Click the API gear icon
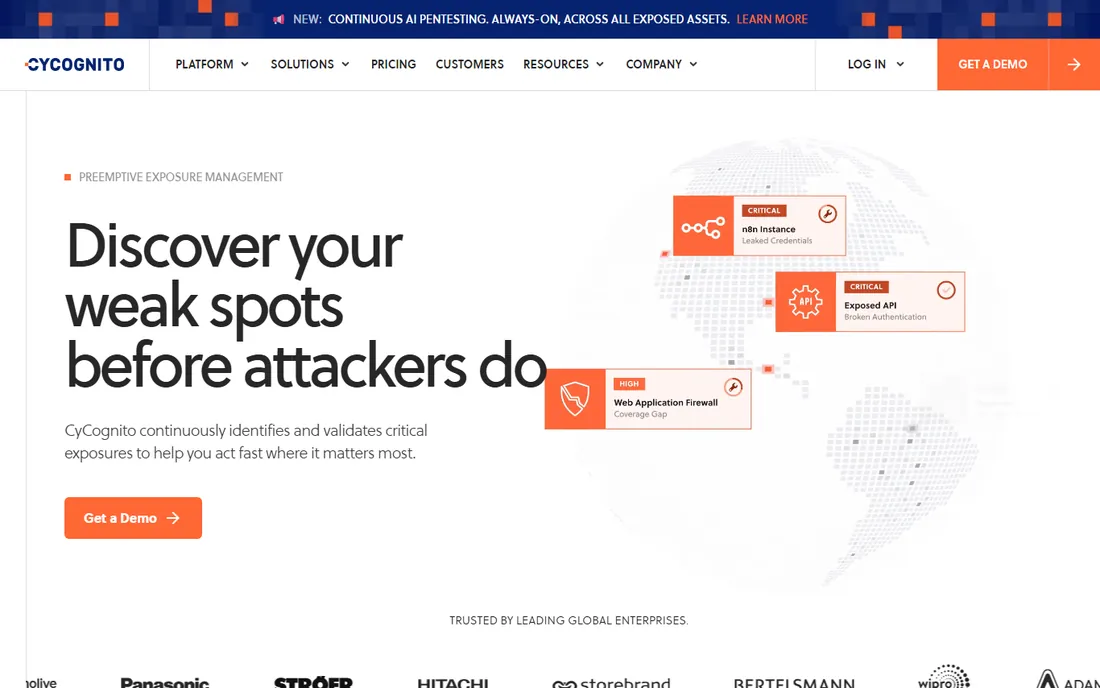This screenshot has height=688, width=1100. coord(805,302)
